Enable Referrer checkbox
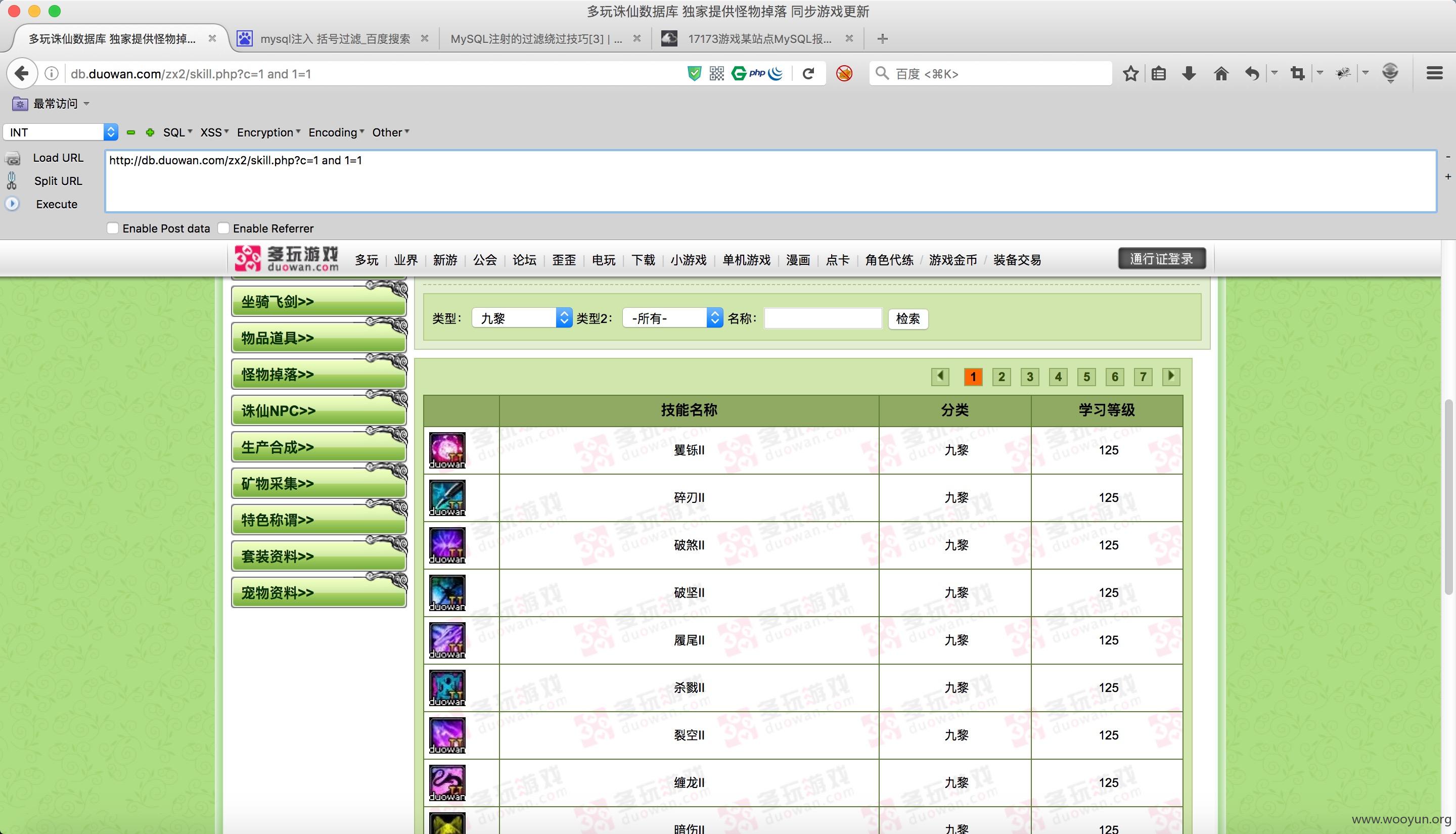 point(223,228)
